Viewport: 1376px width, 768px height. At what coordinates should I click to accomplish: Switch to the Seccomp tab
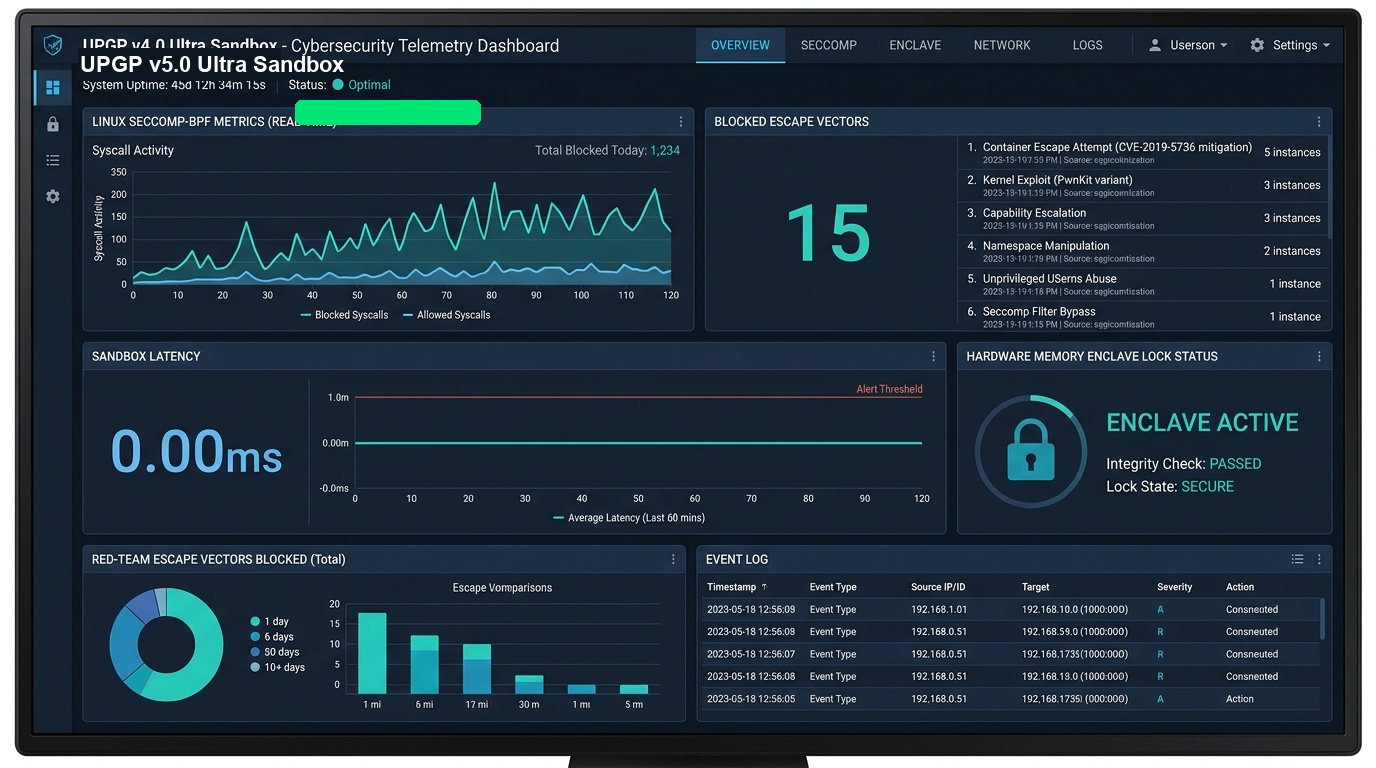coord(829,45)
